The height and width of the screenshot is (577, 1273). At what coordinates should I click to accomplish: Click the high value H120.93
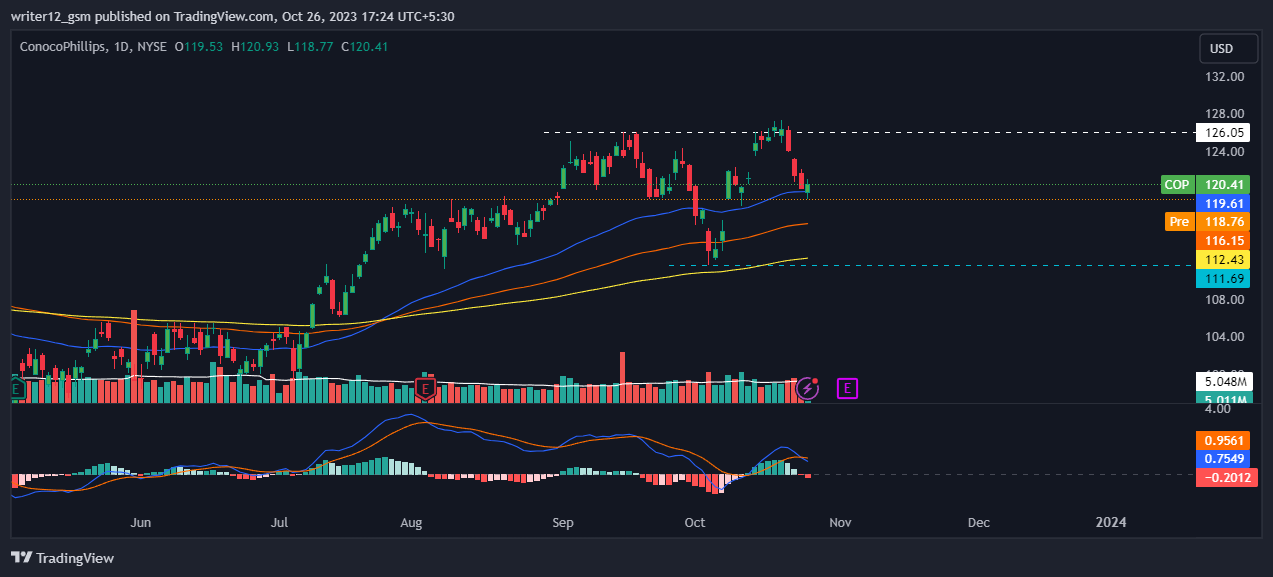coord(256,46)
